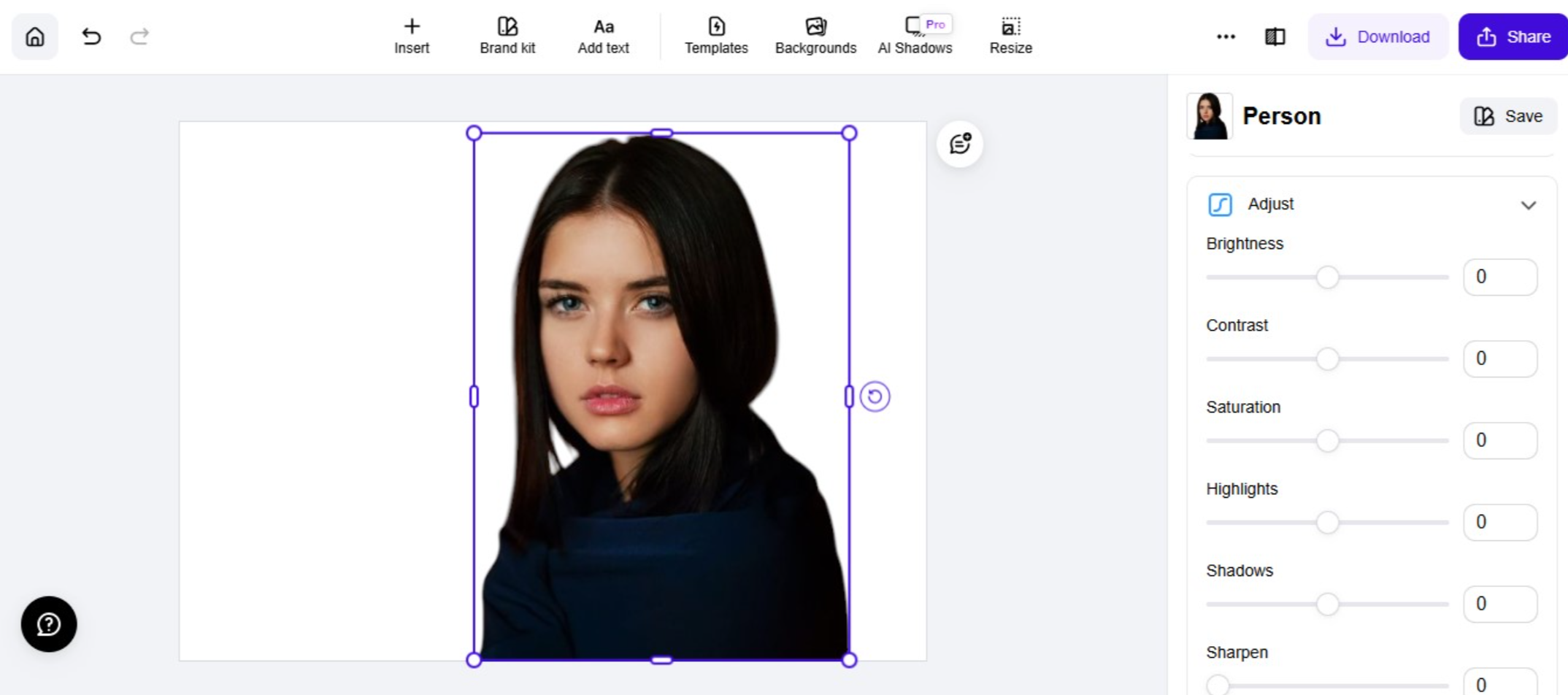Click the Add text icon
This screenshot has width=1568, height=695.
click(x=602, y=35)
